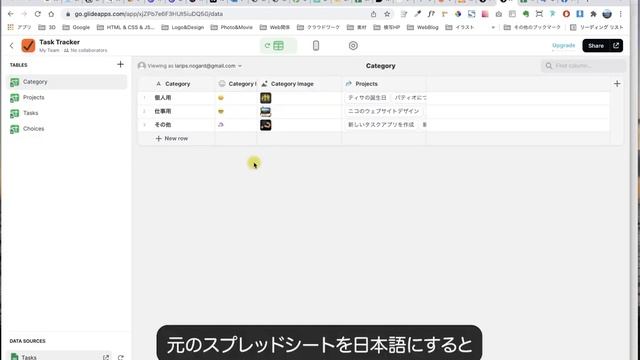Select the その他 category cell
640x360 pixels.
[x=183, y=125]
